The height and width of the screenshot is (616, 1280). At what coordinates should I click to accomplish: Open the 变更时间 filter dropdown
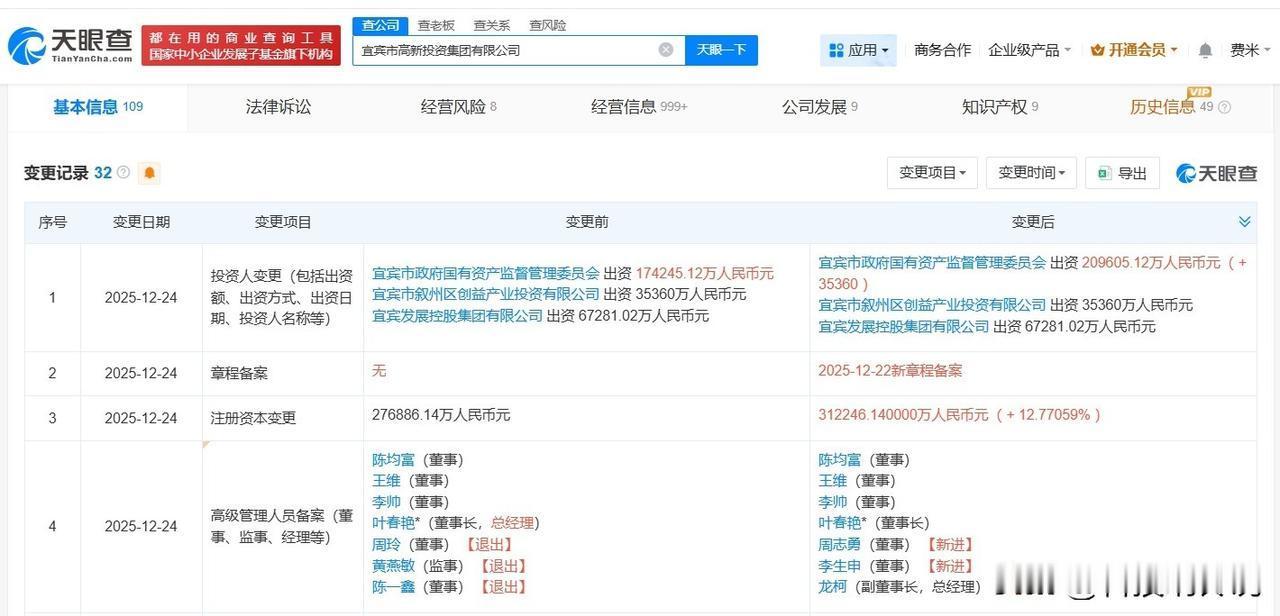[1030, 172]
